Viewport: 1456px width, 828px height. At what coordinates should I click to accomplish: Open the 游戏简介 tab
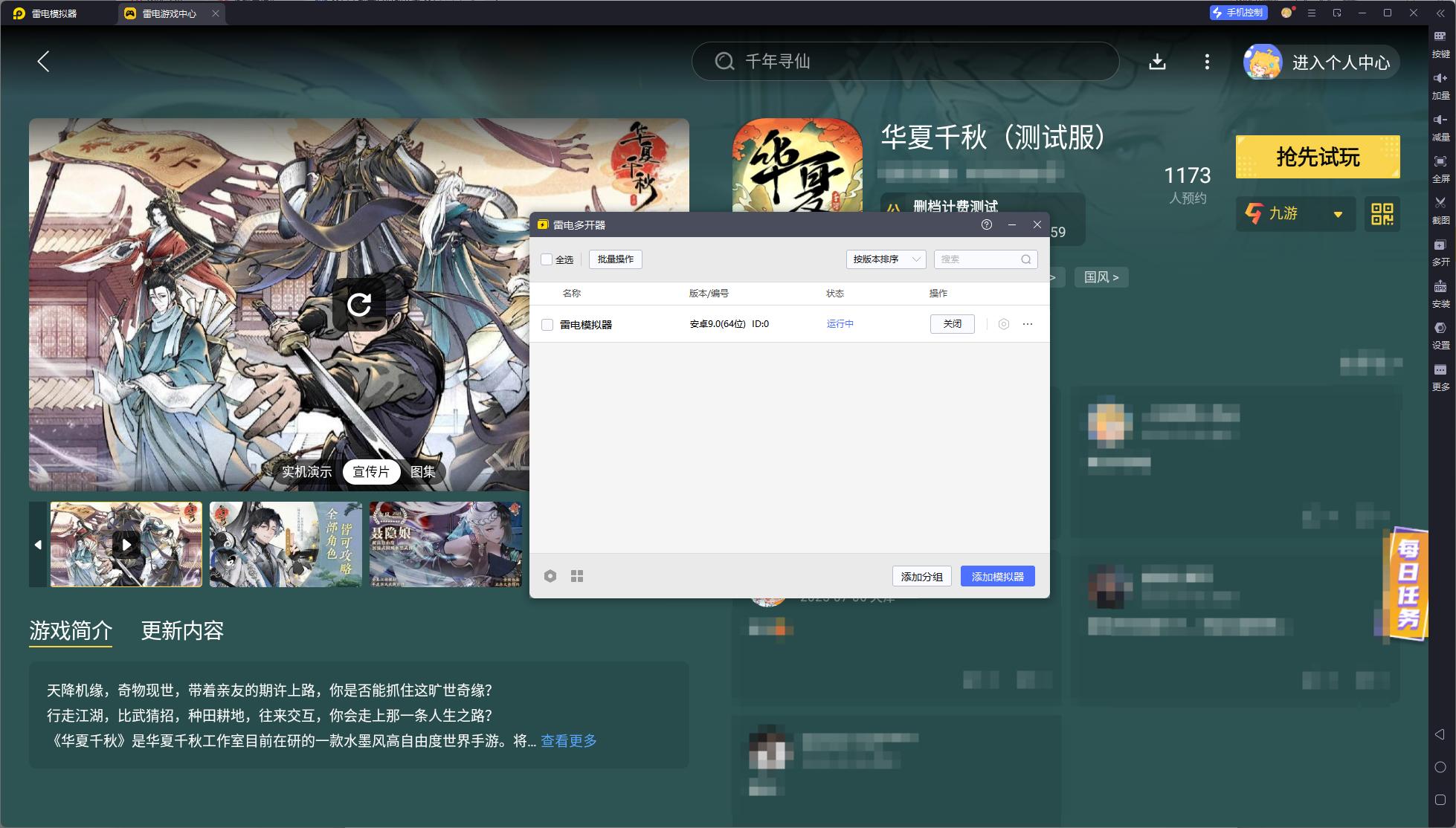click(71, 631)
